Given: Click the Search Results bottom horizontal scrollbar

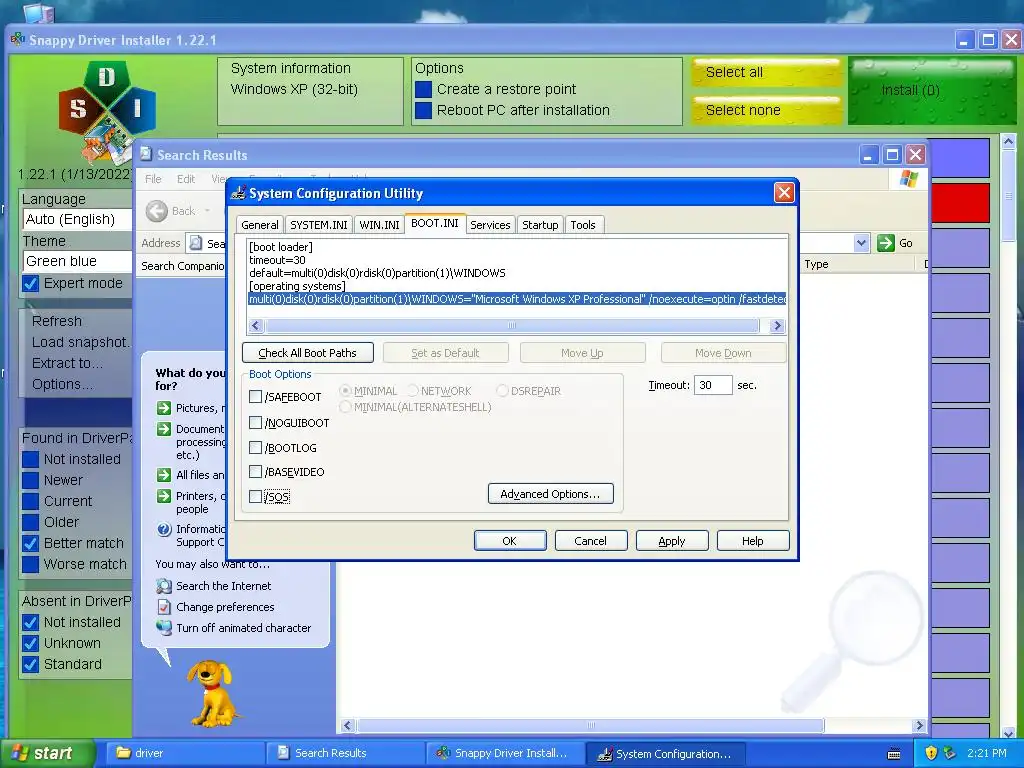Looking at the screenshot, I should coord(590,725).
